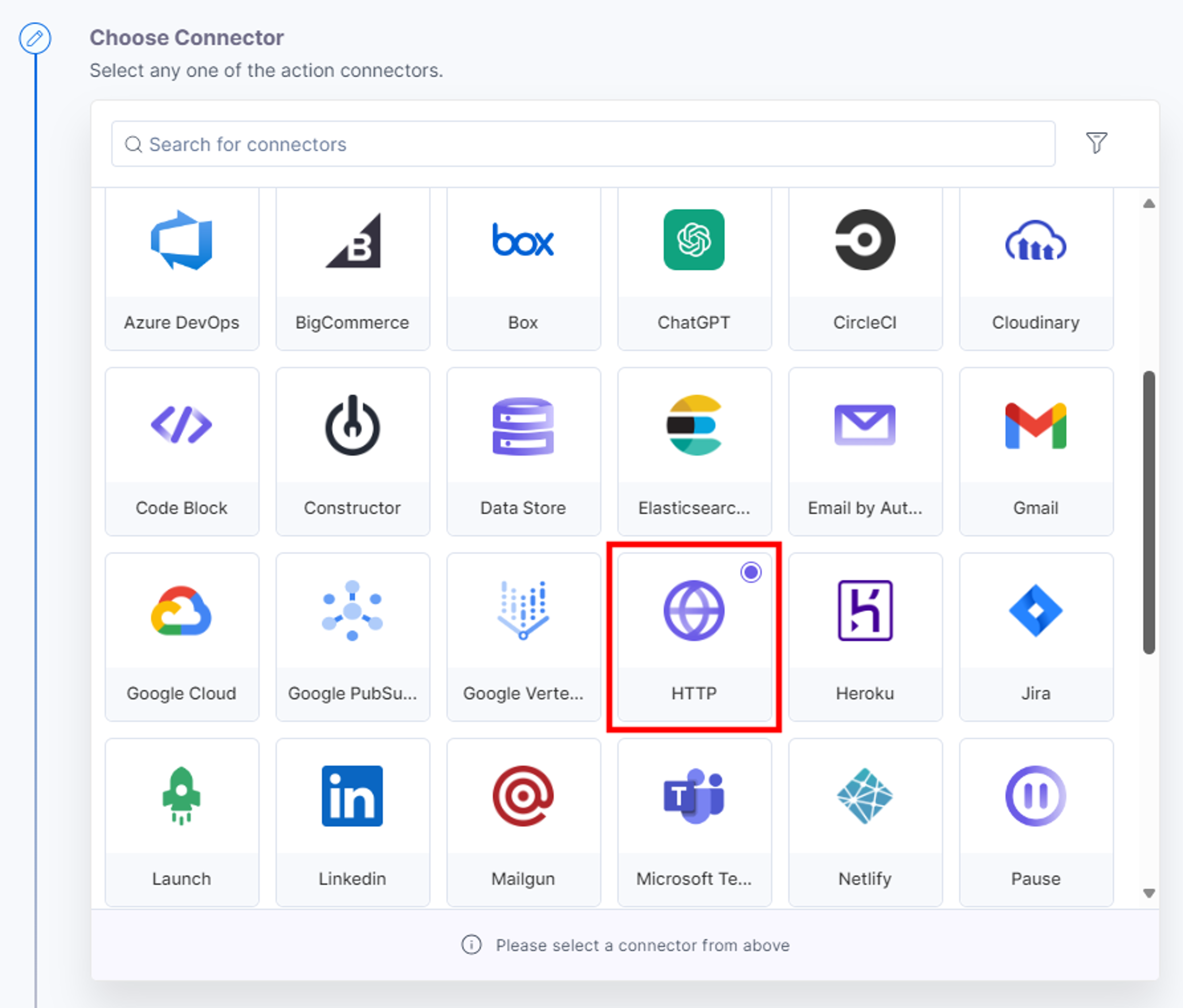The height and width of the screenshot is (1008, 1183).
Task: Pick the Launch rocket connector icon
Action: coord(181,796)
